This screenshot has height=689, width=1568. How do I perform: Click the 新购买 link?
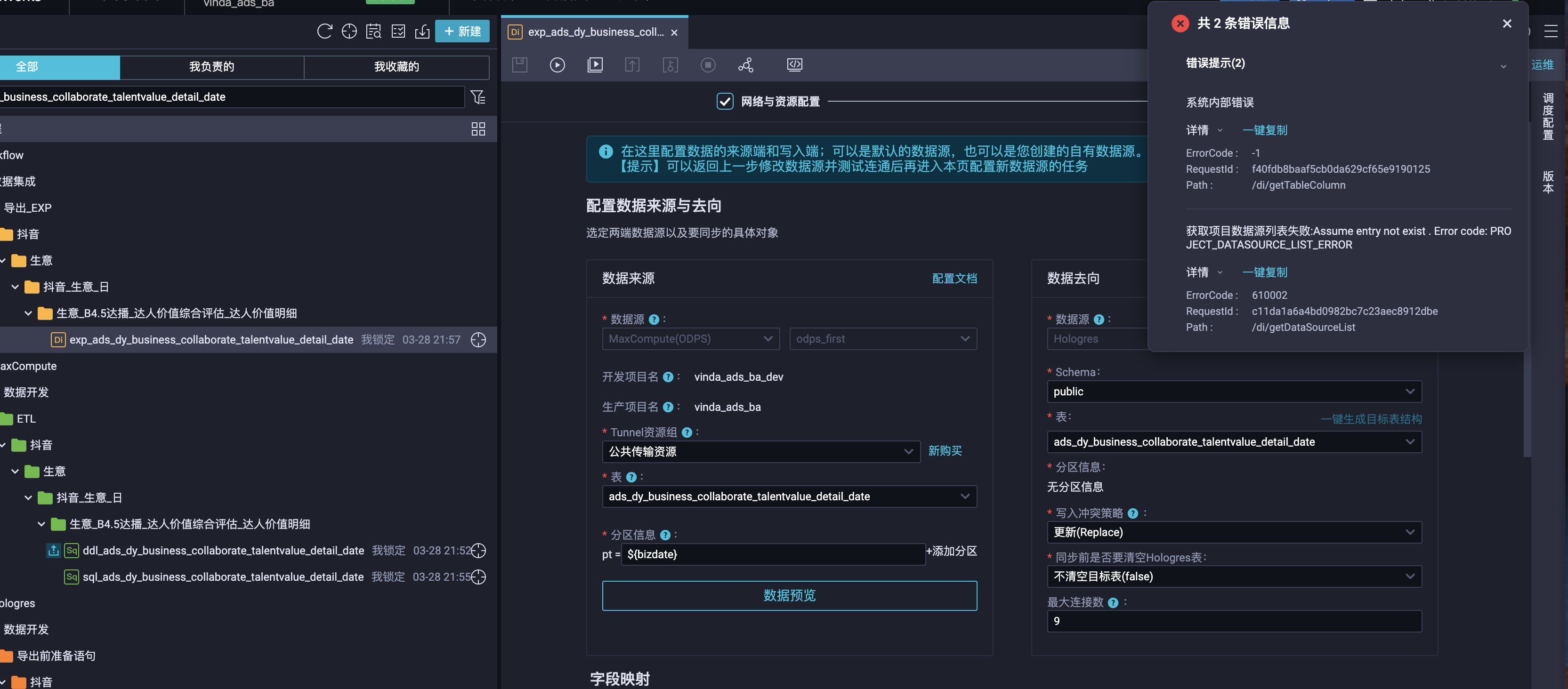tap(945, 451)
